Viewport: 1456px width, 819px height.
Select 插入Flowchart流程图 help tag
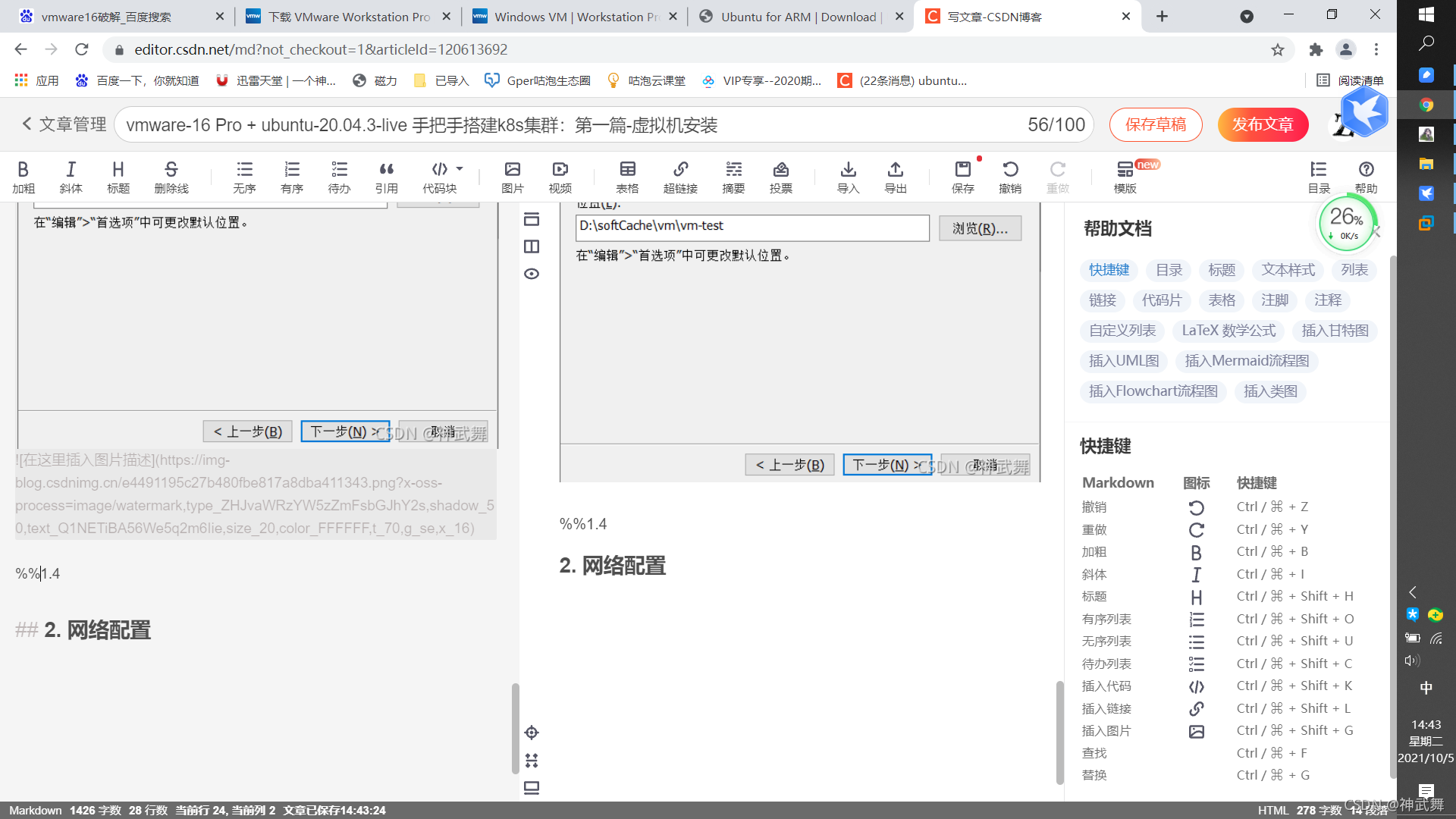(x=1153, y=391)
